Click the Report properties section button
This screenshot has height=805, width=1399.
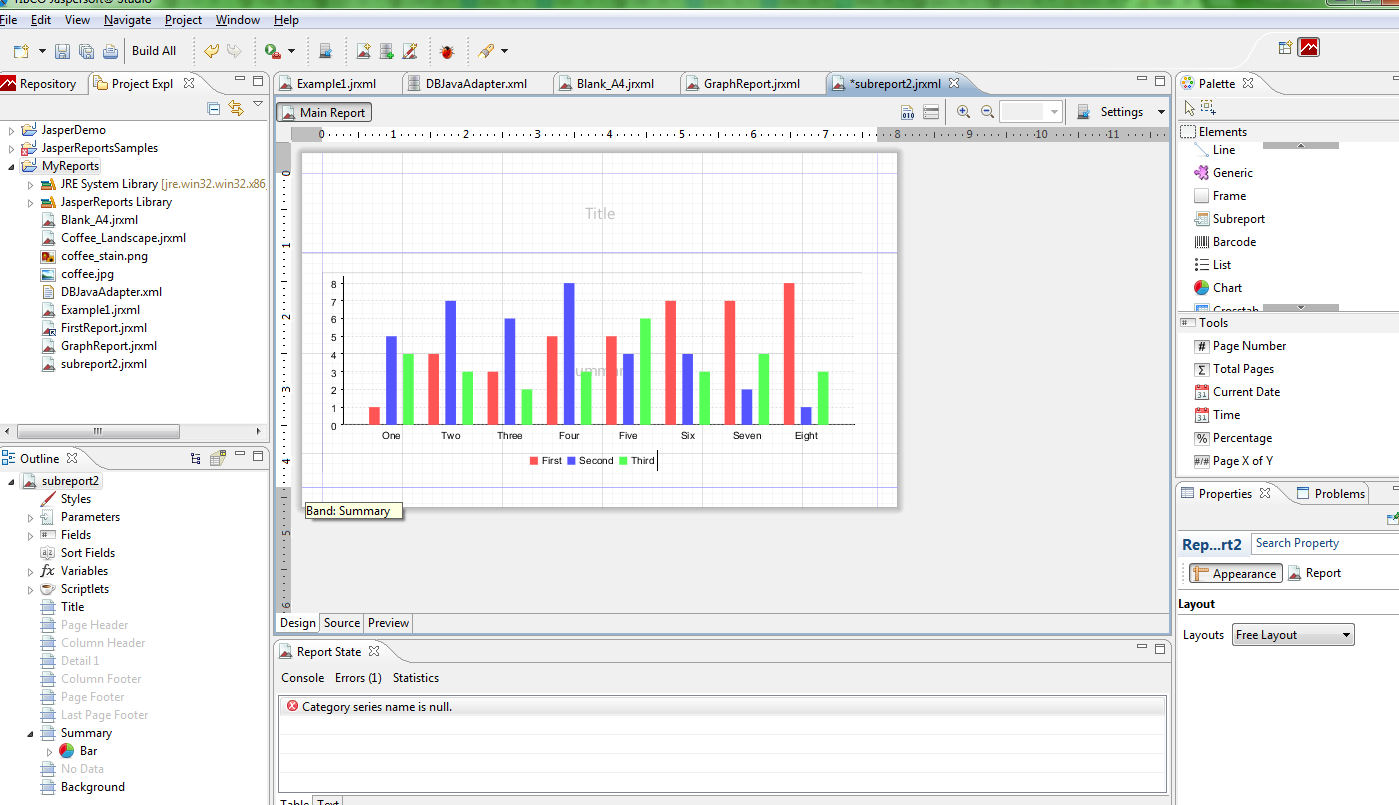pyautogui.click(x=1314, y=573)
